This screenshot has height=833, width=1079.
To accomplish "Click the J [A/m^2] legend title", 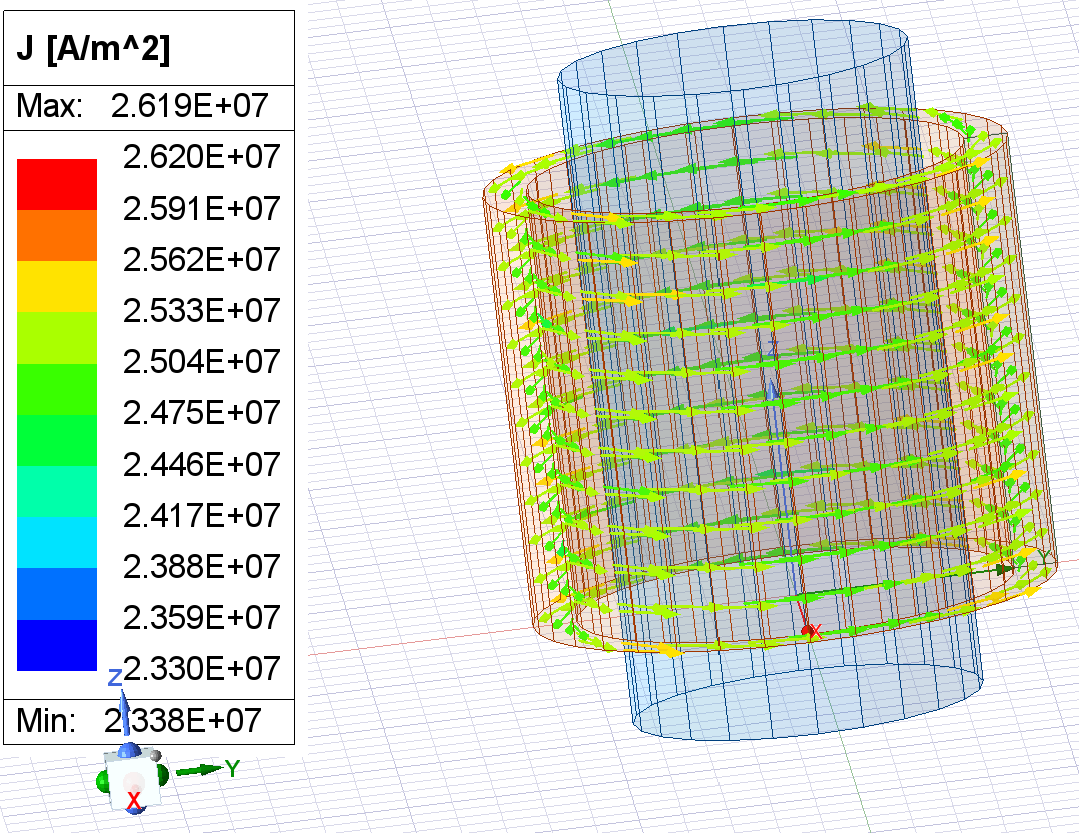I will pyautogui.click(x=93, y=50).
